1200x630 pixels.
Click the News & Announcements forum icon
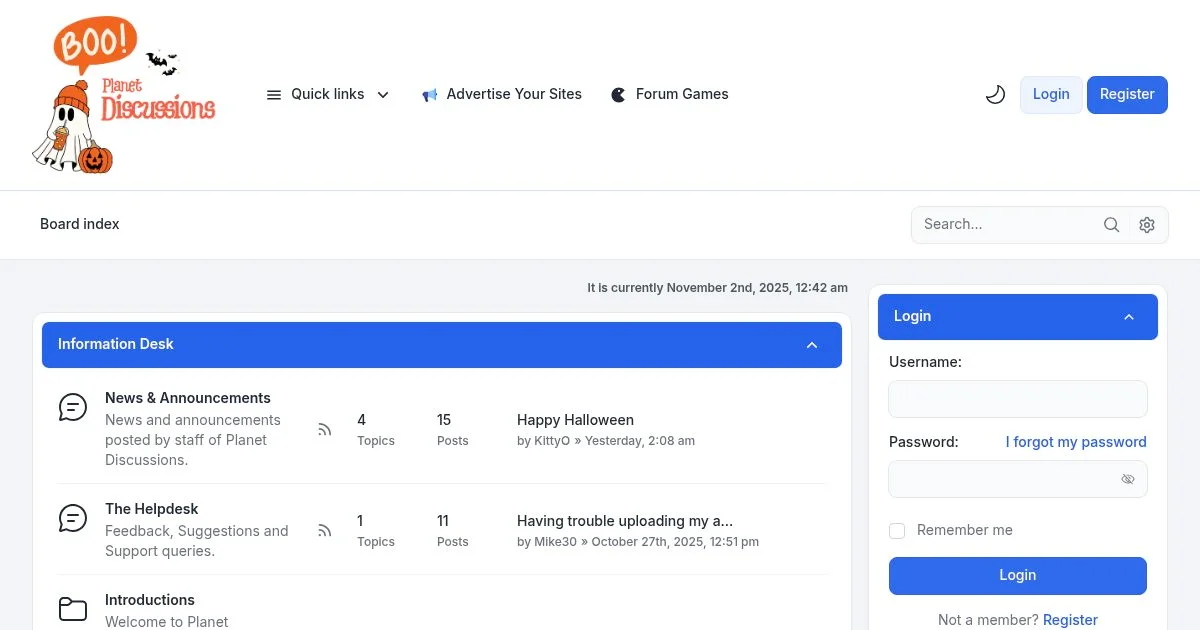pyautogui.click(x=73, y=407)
